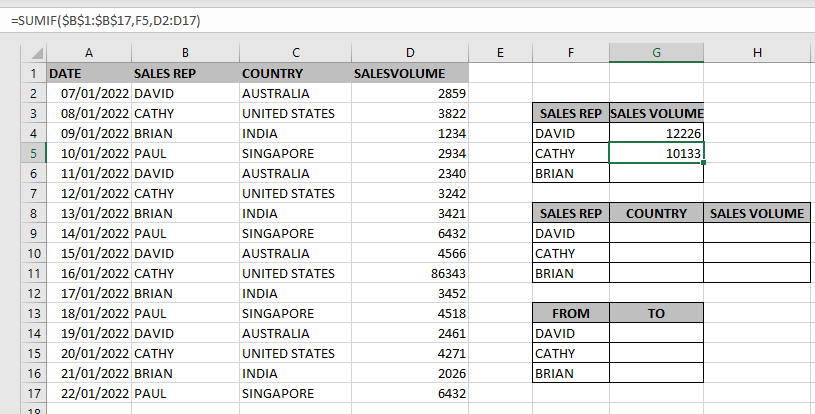Select column B header
The width and height of the screenshot is (815, 414).
[185, 52]
